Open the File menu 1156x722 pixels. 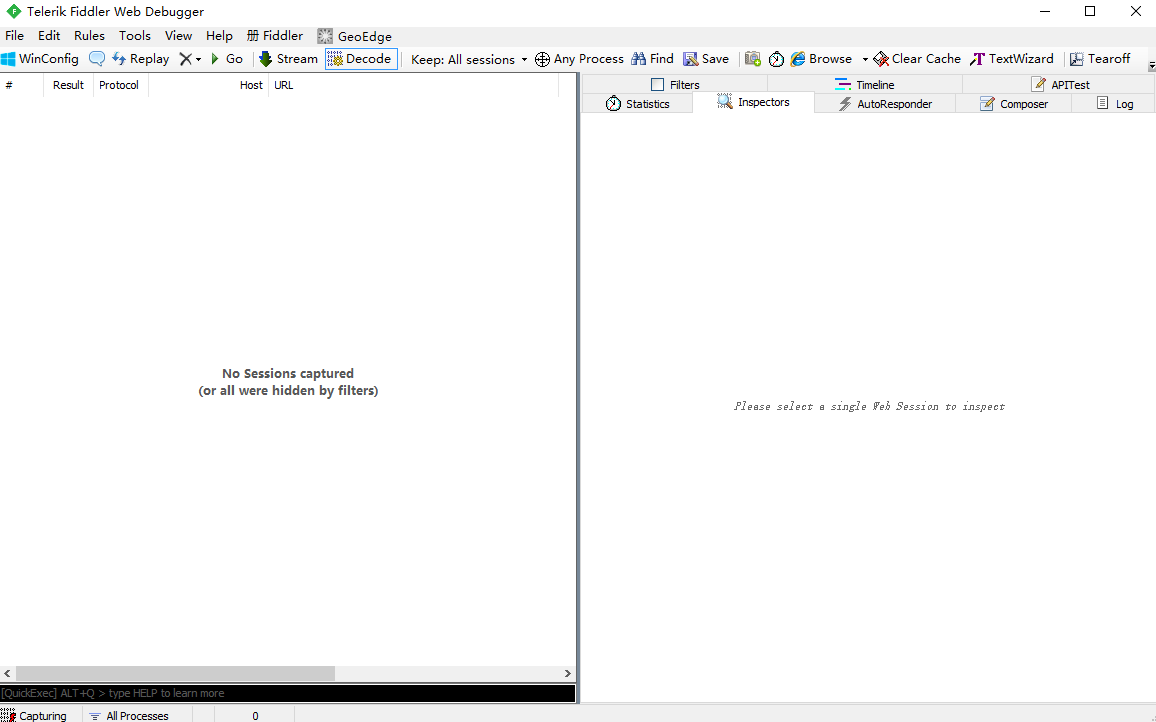pyautogui.click(x=14, y=35)
